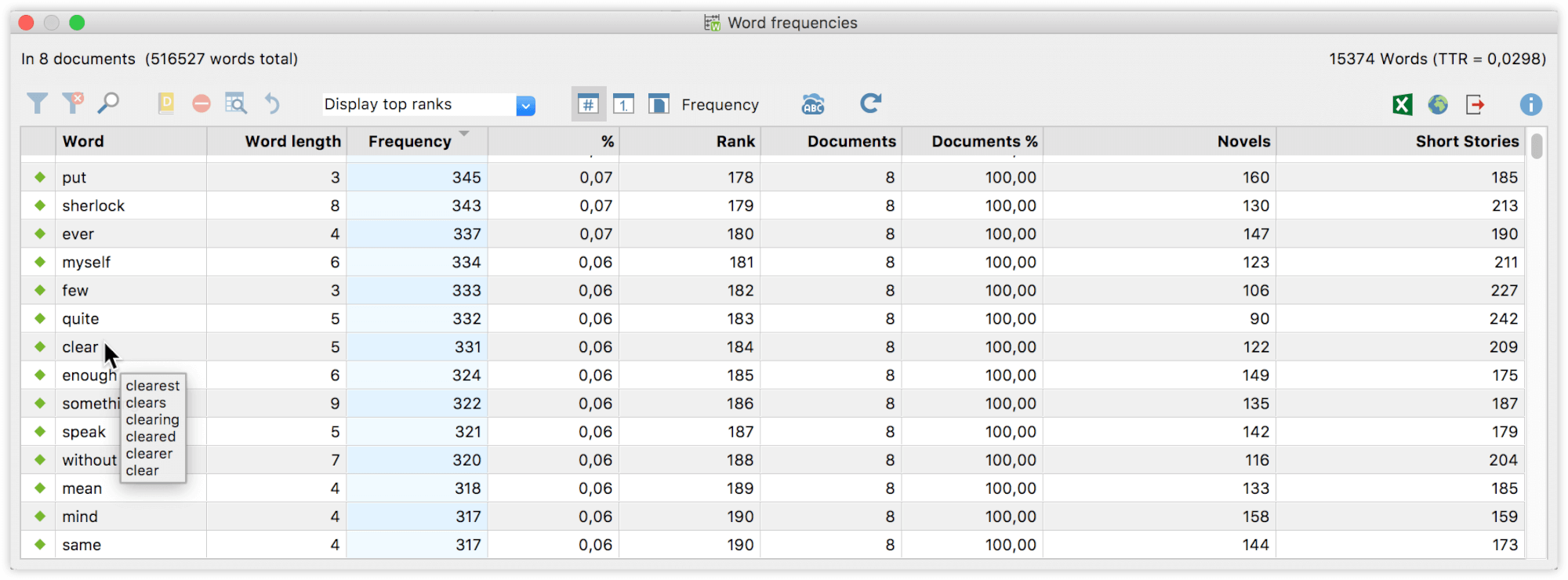
Task: Undo changes with the curved arrow icon
Action: (x=271, y=103)
